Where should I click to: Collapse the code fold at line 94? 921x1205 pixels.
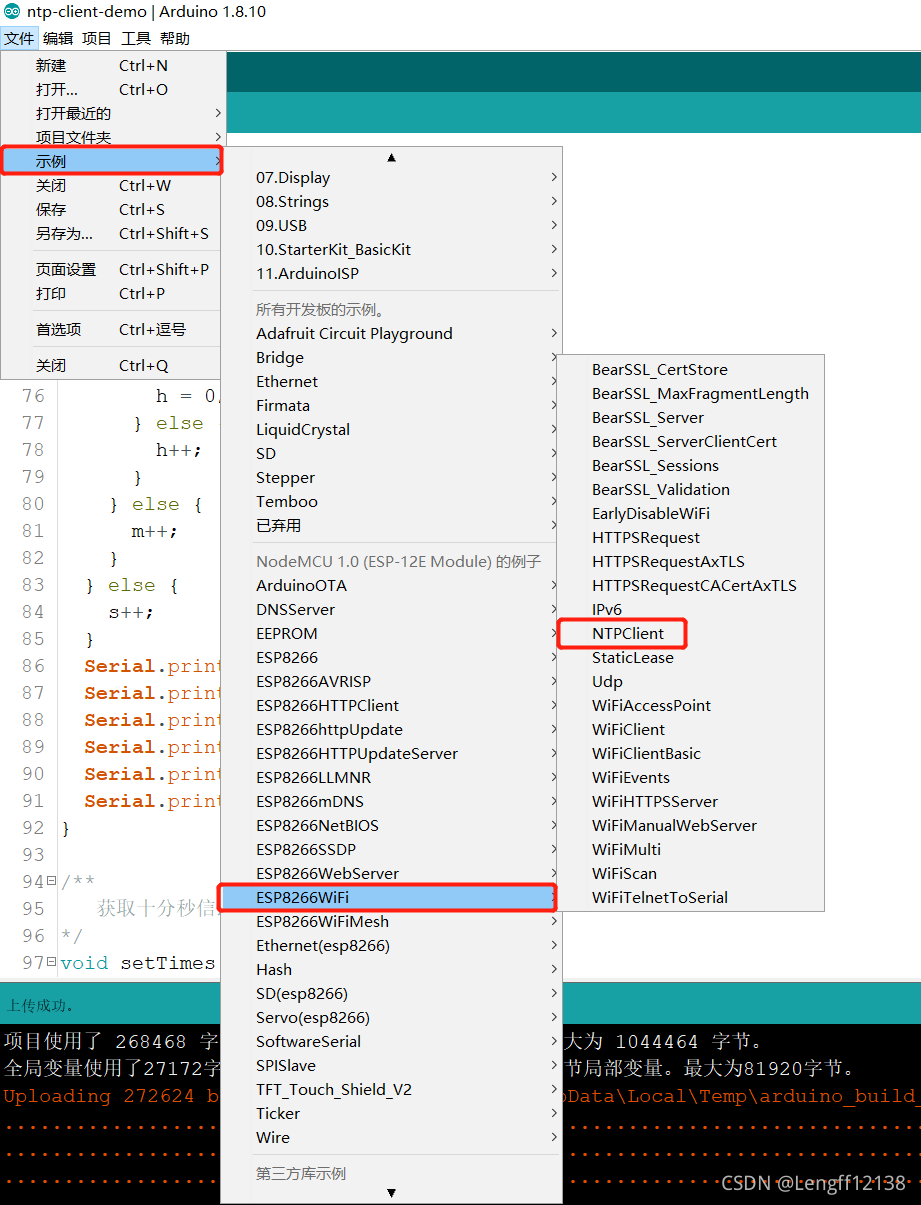click(x=52, y=882)
